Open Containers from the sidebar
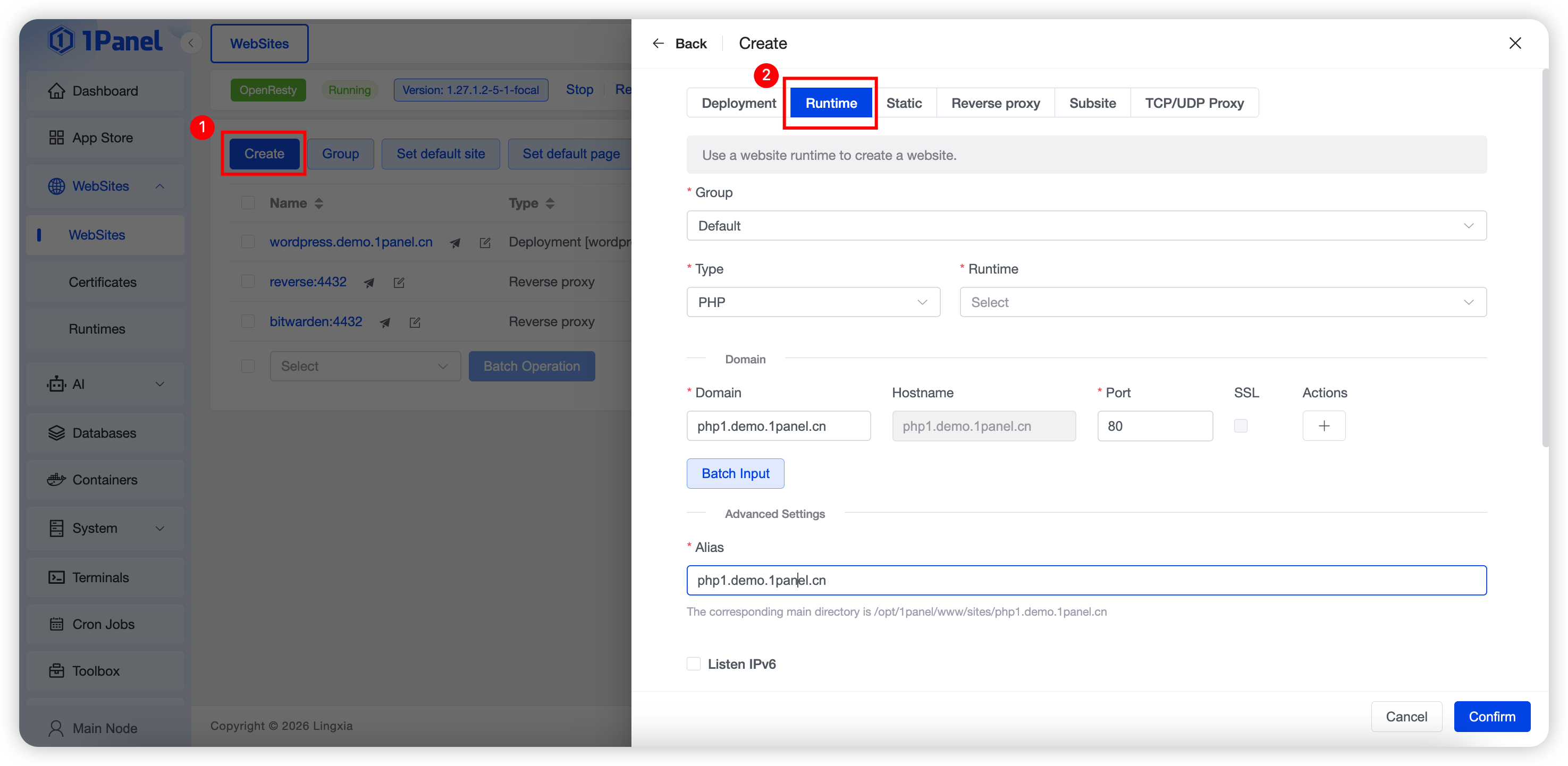The width and height of the screenshot is (1568, 766). [x=105, y=480]
